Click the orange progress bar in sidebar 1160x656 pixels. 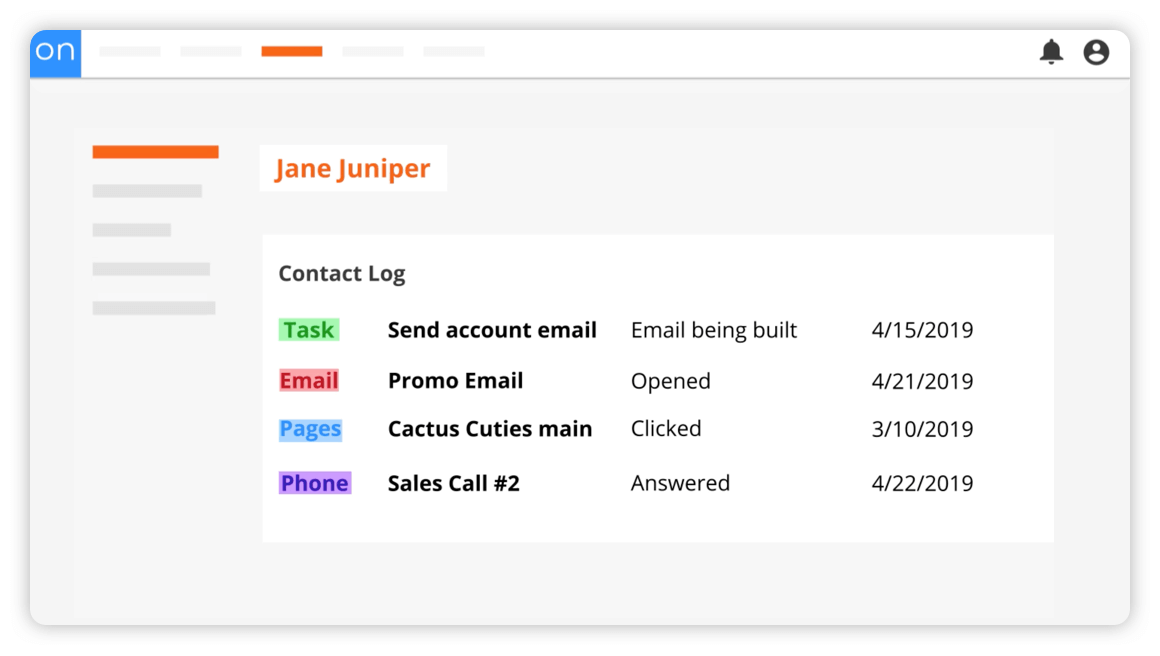click(155, 151)
